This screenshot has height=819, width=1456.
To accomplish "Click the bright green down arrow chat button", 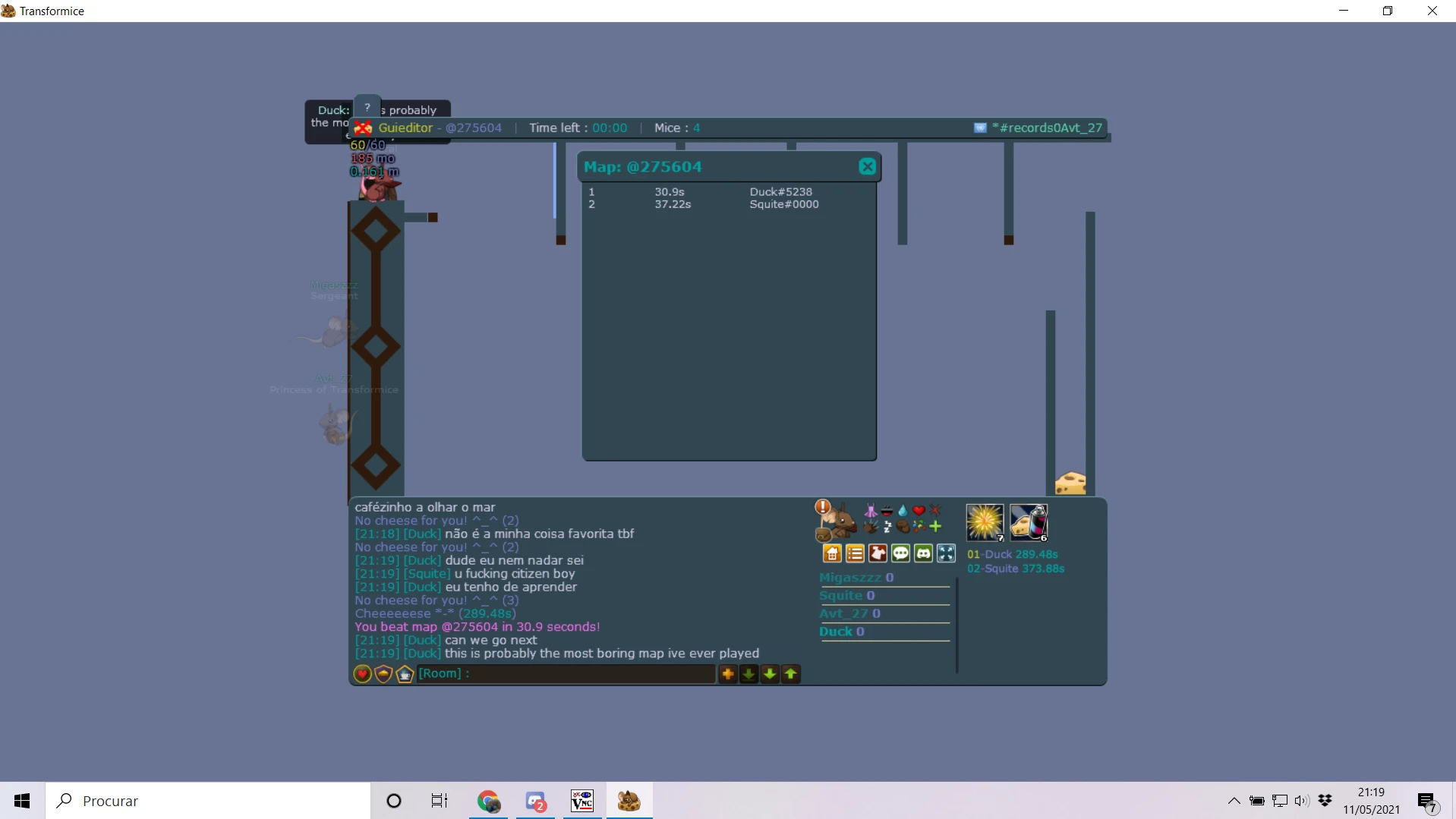I will [770, 674].
